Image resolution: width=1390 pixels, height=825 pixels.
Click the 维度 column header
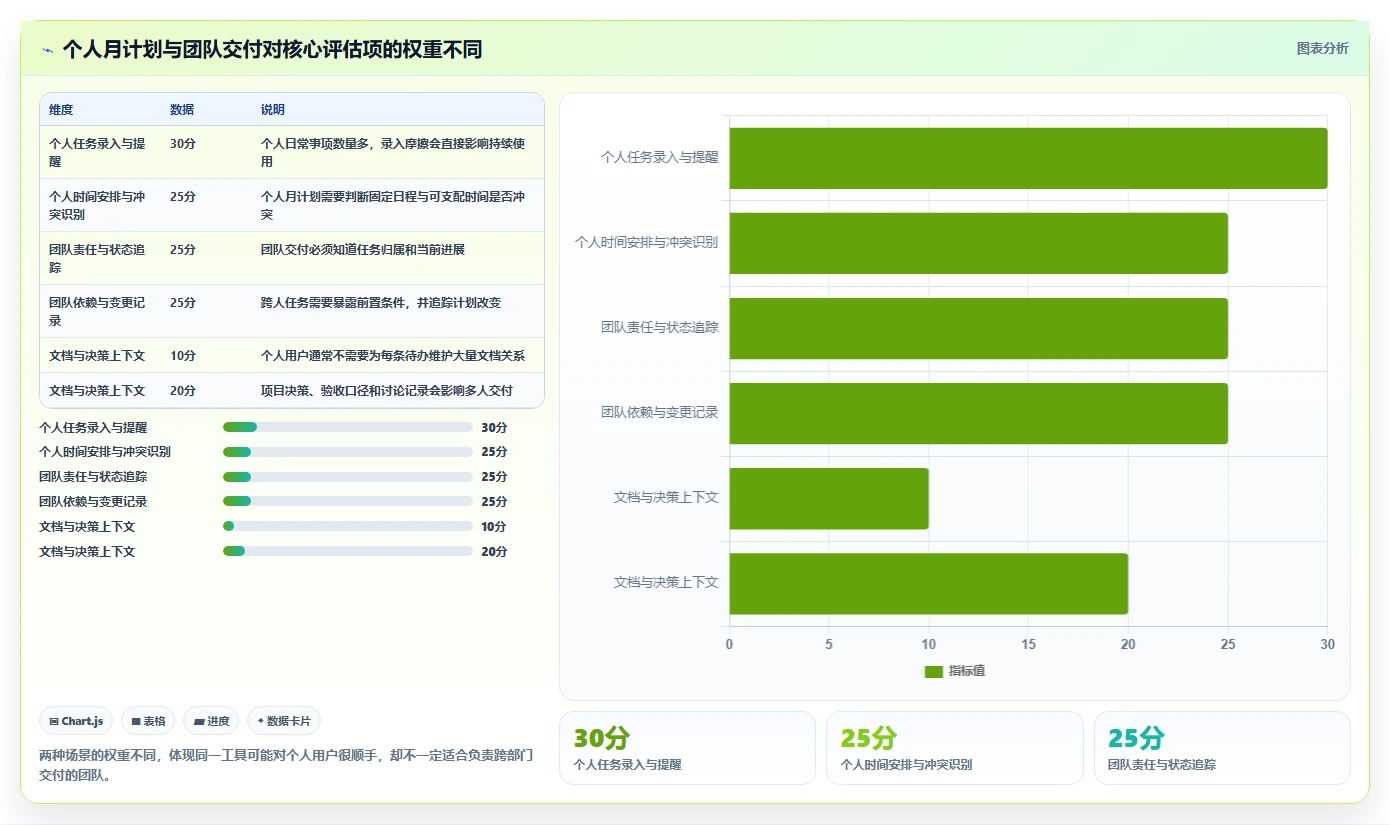pyautogui.click(x=61, y=110)
